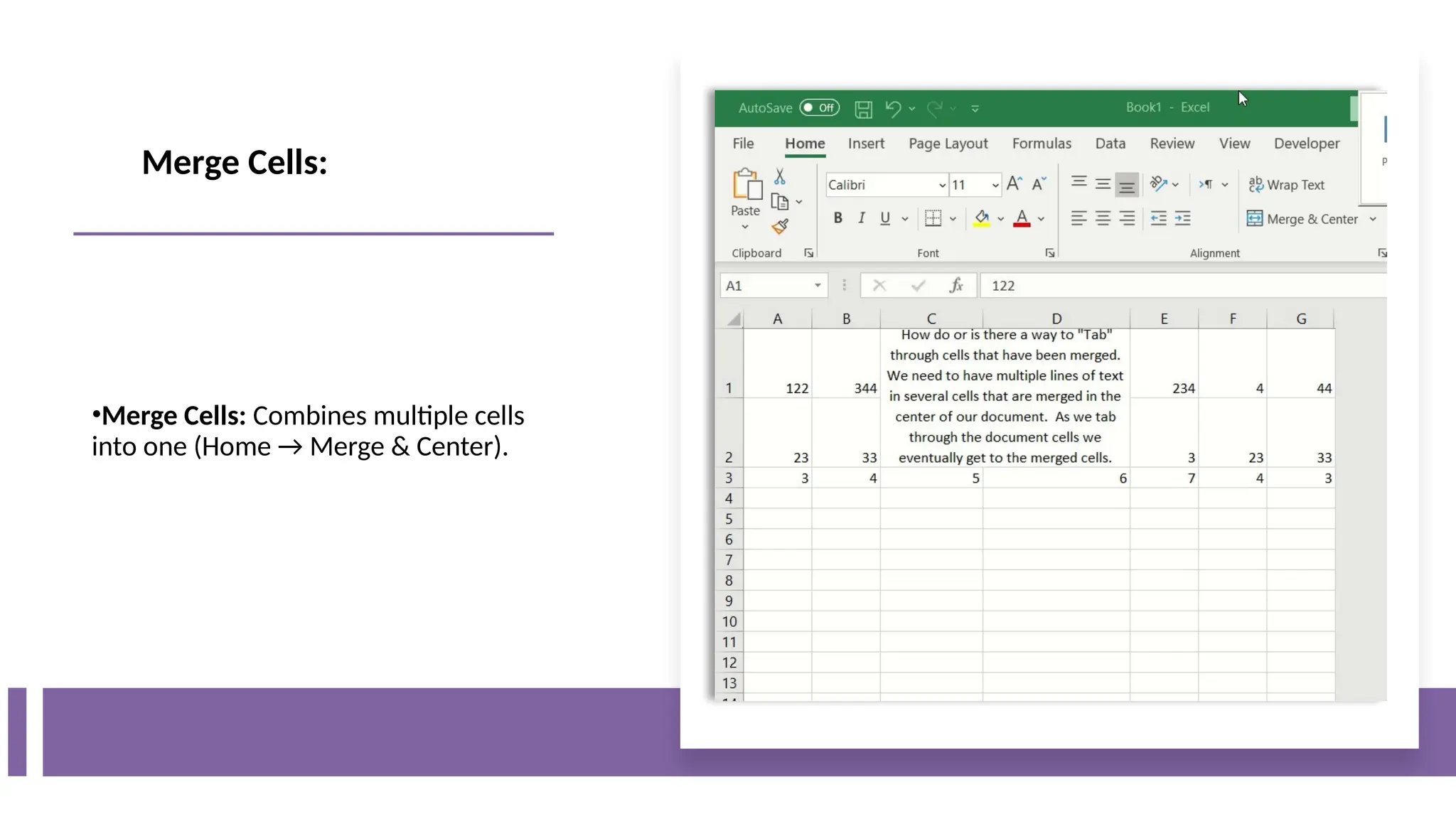Select row 3 header
Image resolution: width=1456 pixels, height=819 pixels.
(x=729, y=478)
